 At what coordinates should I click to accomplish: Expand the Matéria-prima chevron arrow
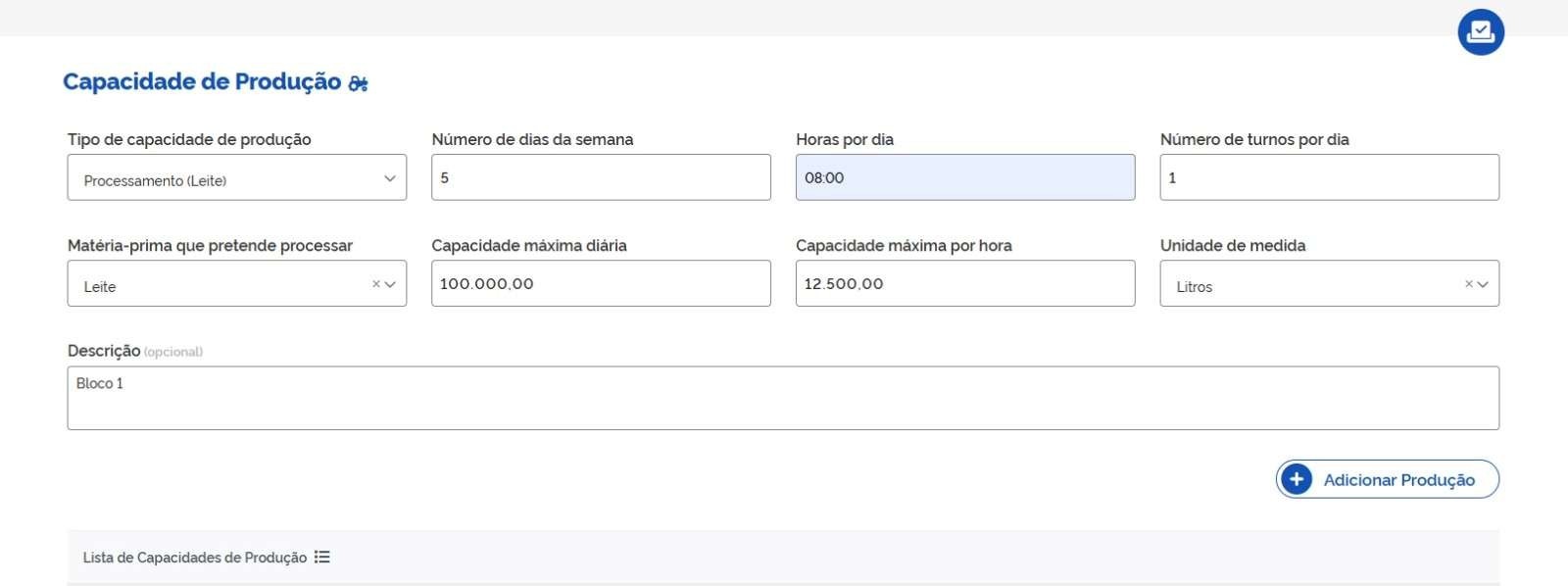(x=390, y=284)
